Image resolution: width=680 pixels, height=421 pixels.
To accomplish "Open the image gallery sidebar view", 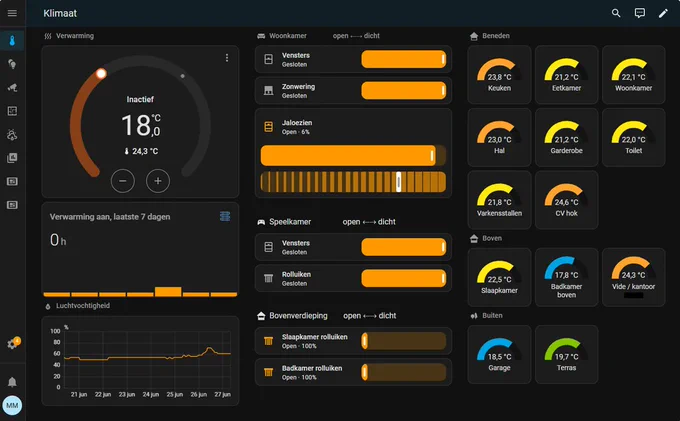I will click(12, 158).
